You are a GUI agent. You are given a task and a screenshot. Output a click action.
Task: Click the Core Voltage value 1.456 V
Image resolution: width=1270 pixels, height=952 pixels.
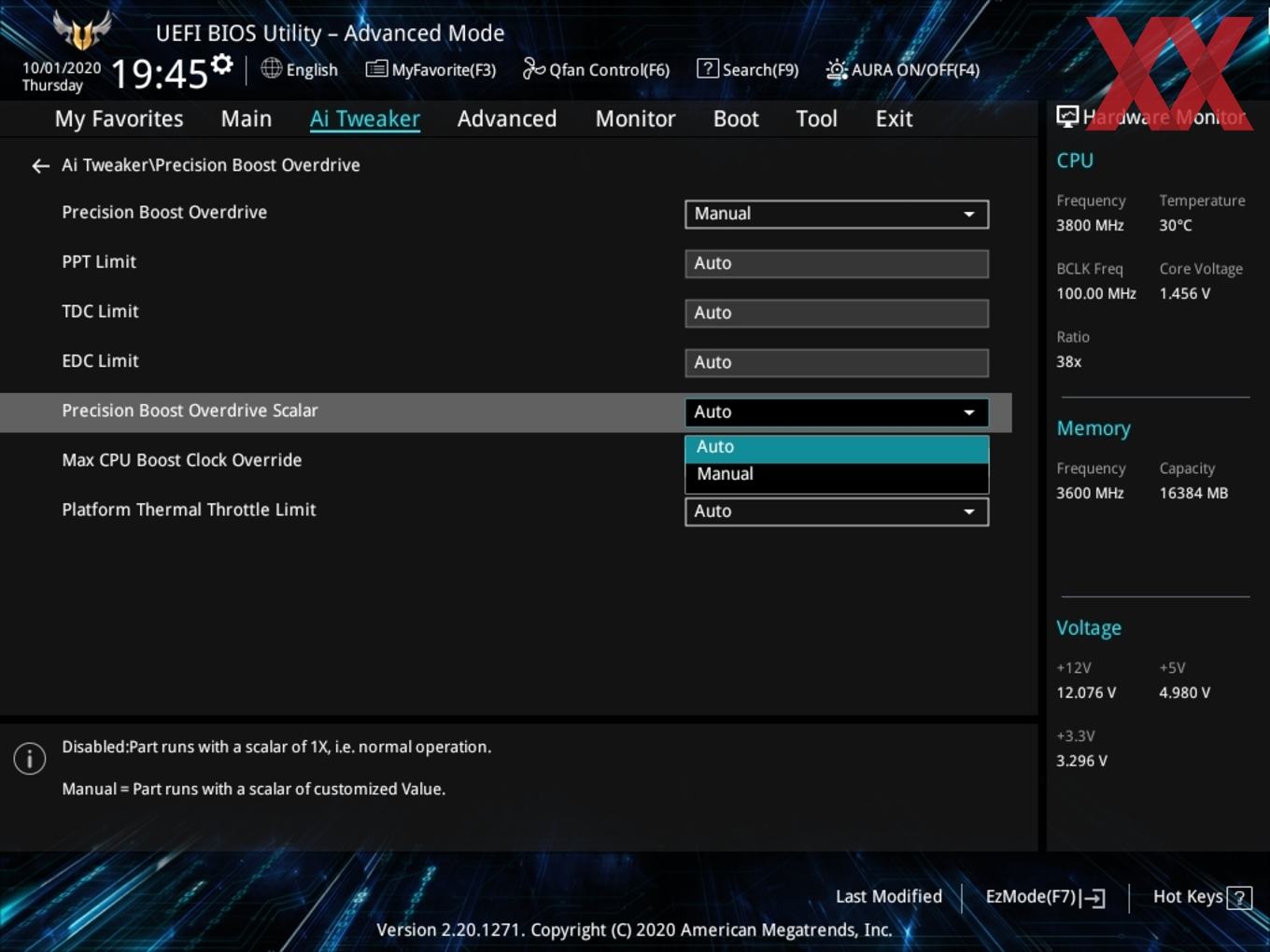(x=1184, y=294)
